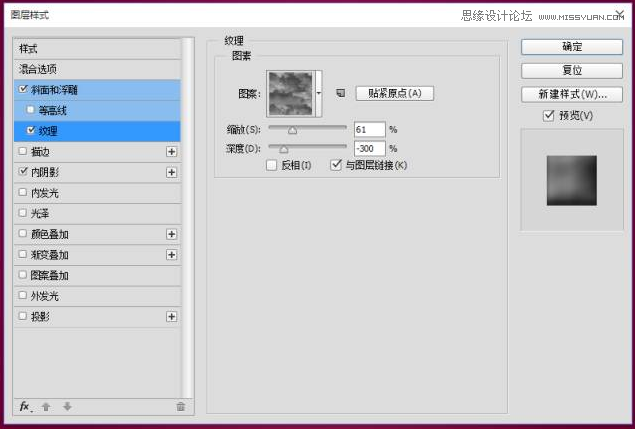Select the 图案叠加 label in the list
635x429 pixels.
pos(50,276)
